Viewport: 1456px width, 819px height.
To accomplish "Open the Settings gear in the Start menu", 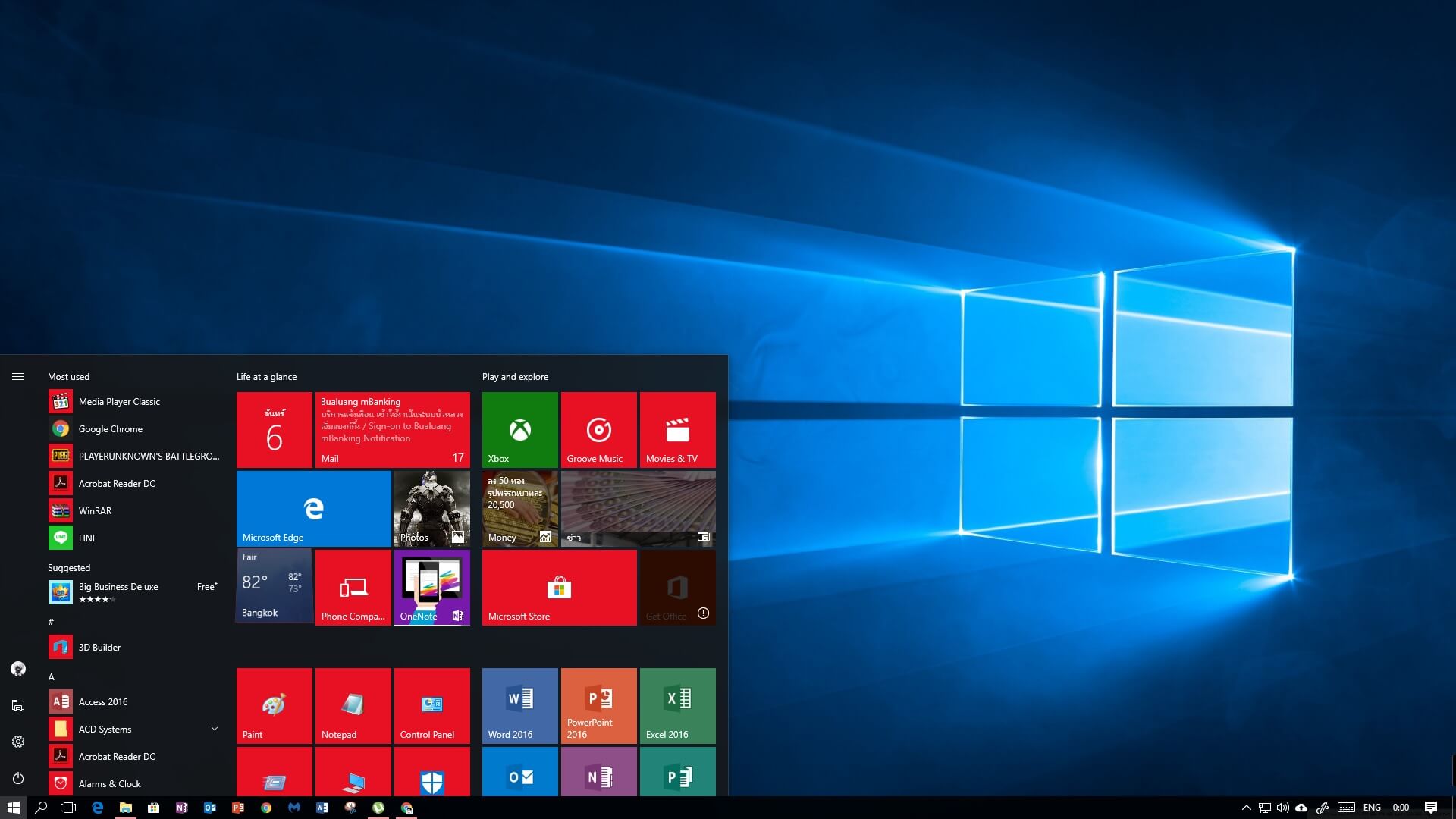I will (18, 742).
